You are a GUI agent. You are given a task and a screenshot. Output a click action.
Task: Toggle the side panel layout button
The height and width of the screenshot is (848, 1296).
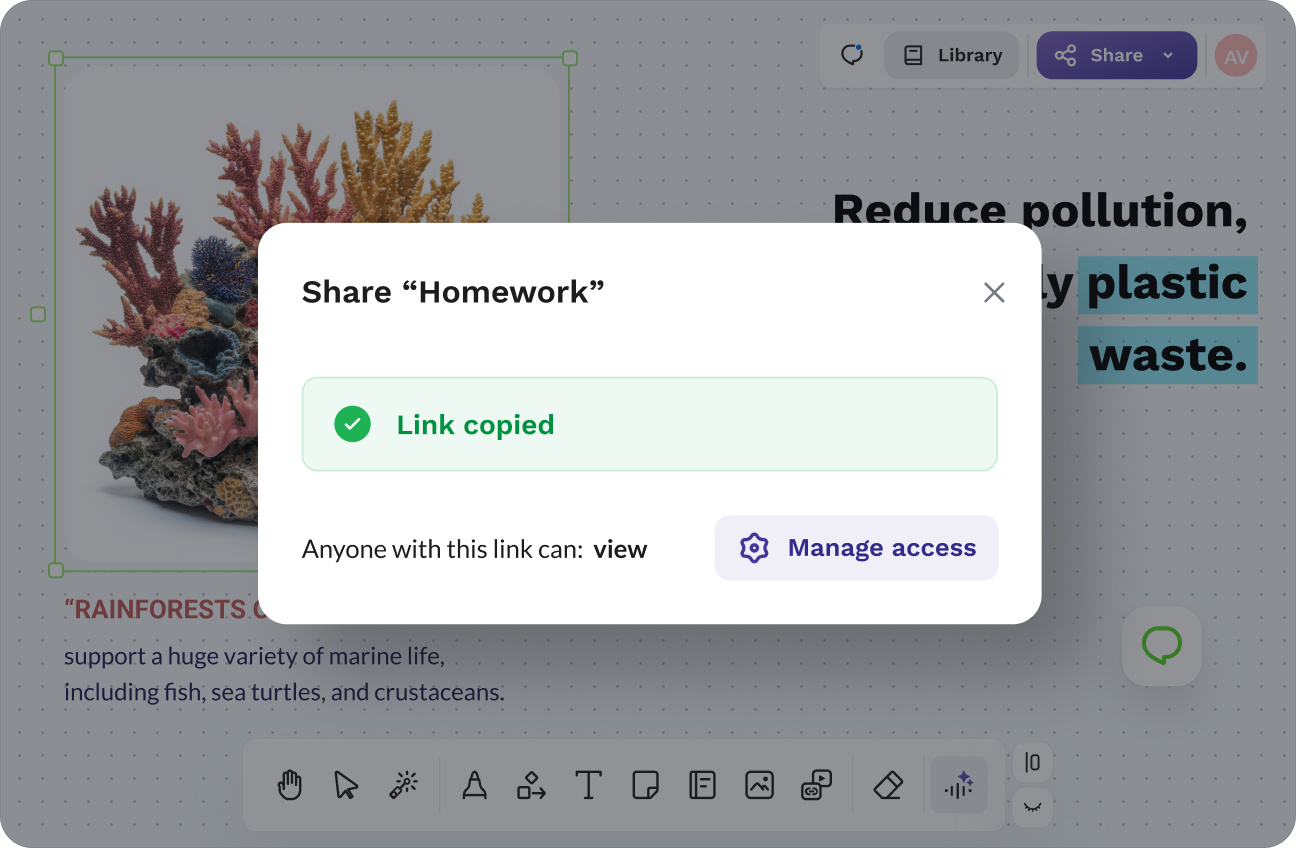tap(1032, 763)
